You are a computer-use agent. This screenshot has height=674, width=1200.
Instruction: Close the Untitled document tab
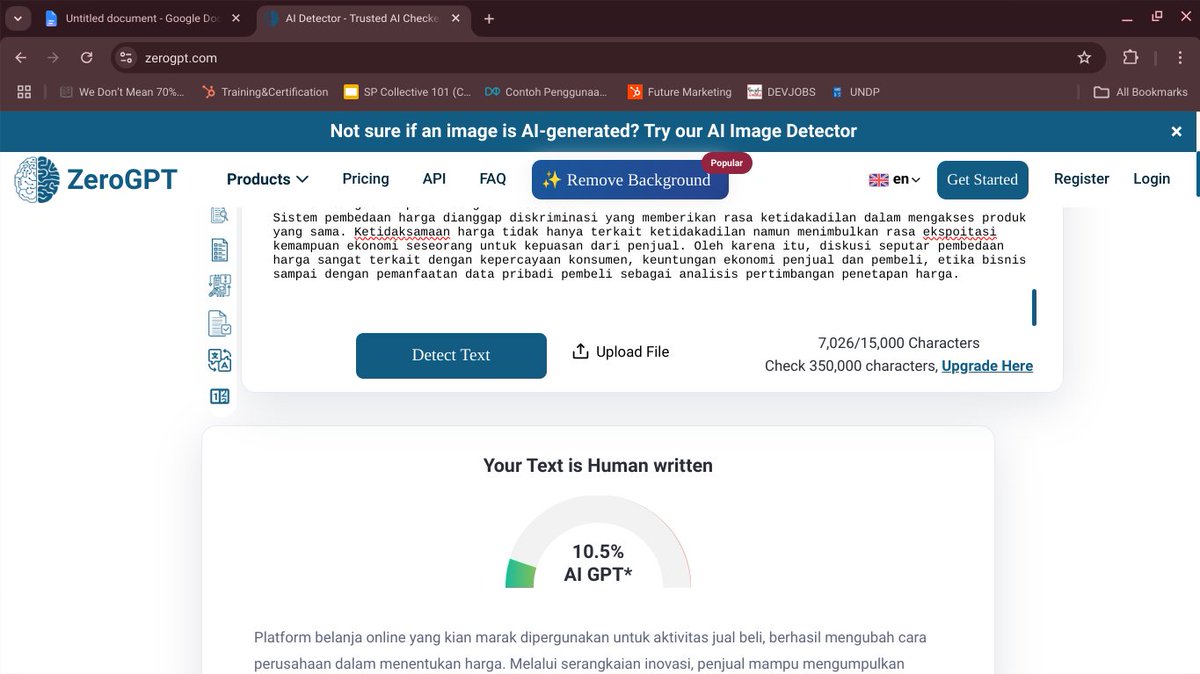point(236,18)
